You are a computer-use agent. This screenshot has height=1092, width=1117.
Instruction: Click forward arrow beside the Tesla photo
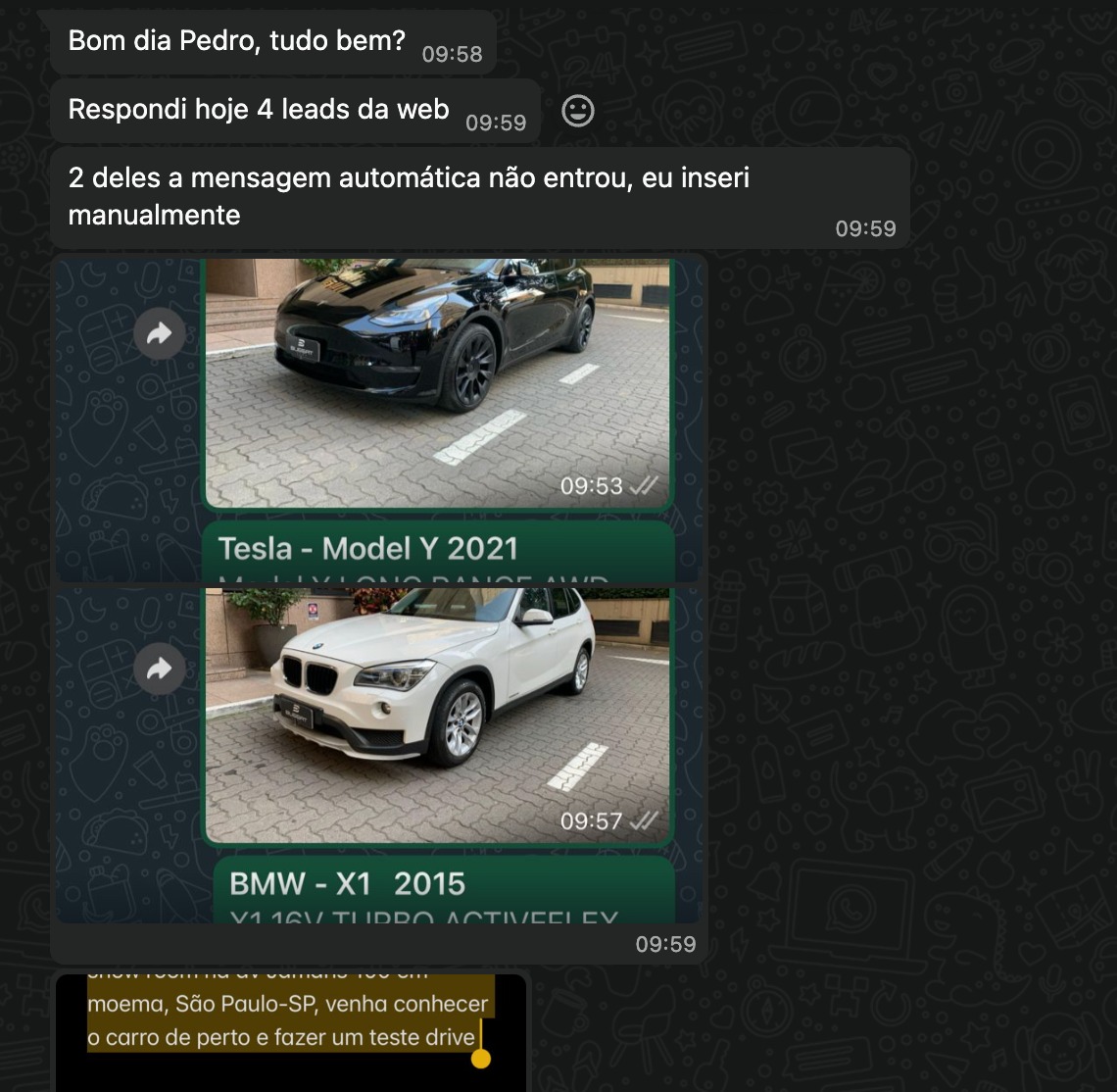point(159,334)
